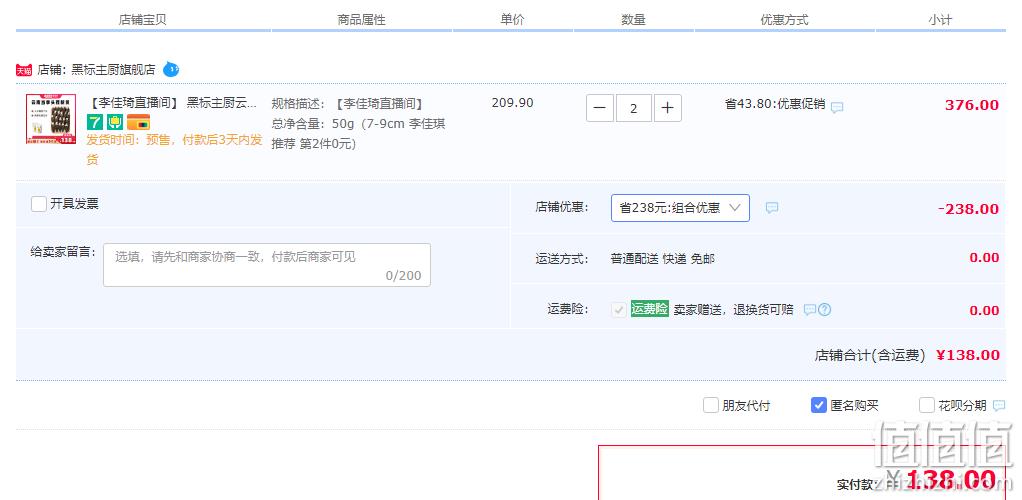Open the product thumbnail image
Image resolution: width=1022 pixels, height=500 pixels.
tap(51, 119)
